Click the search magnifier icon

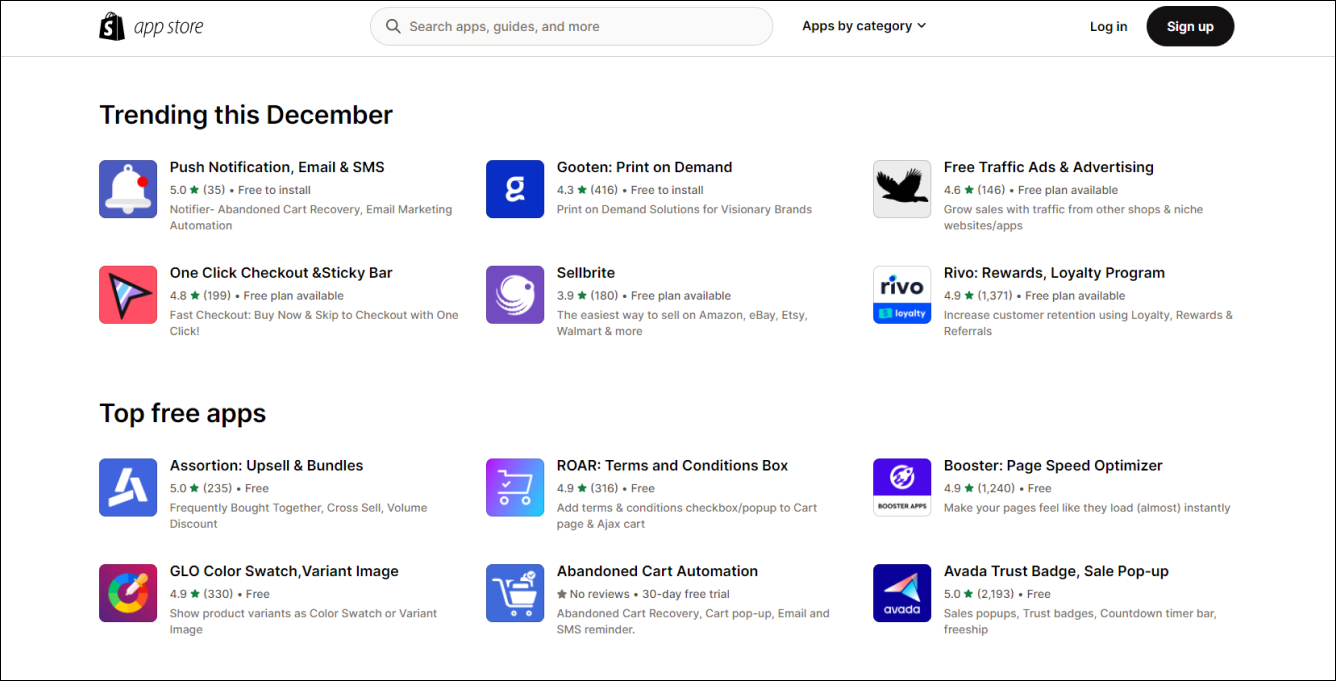tap(394, 27)
